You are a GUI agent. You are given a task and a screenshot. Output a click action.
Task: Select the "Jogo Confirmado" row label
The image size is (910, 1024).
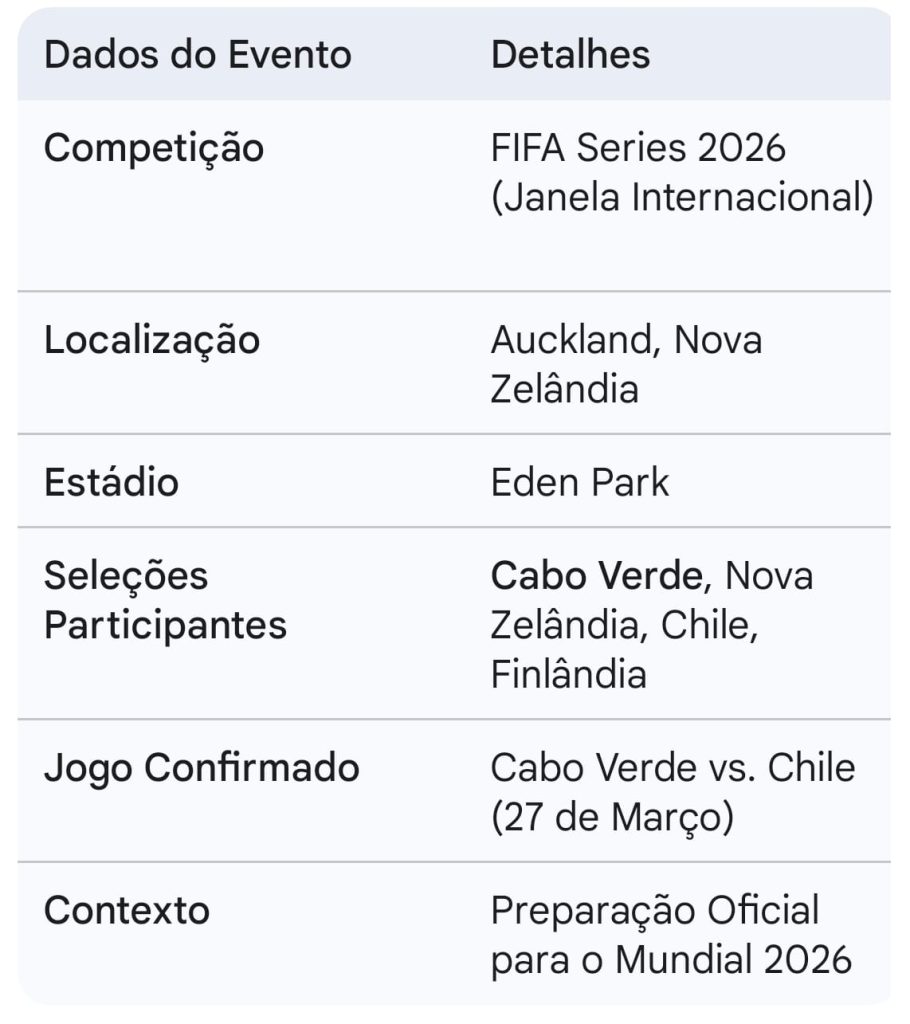[201, 769]
